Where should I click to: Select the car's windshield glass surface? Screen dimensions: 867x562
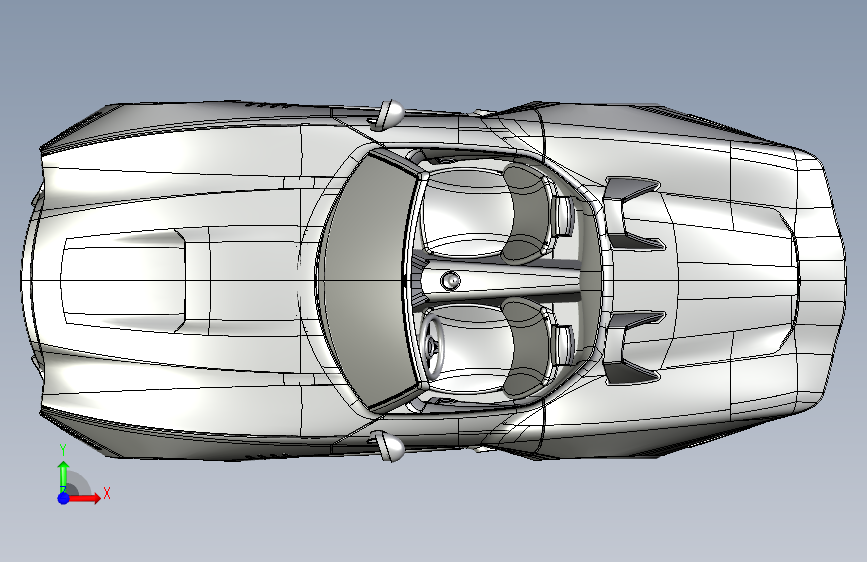[367, 281]
